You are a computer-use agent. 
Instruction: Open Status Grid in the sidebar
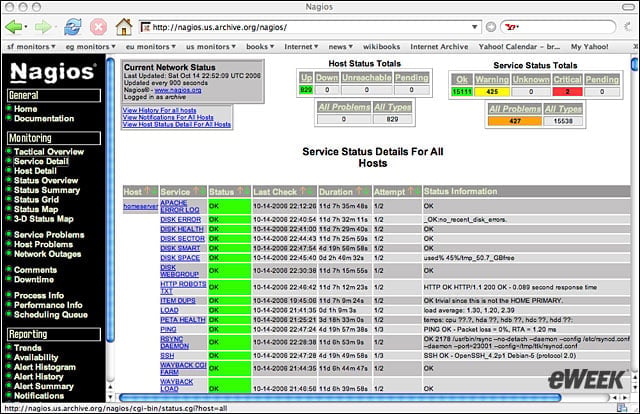click(x=36, y=199)
